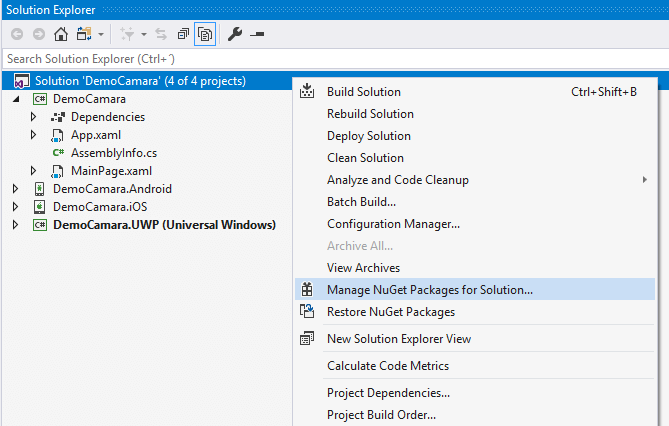Click the Sync with Active Document icon
Viewport: 669px width, 426px height.
[x=161, y=34]
